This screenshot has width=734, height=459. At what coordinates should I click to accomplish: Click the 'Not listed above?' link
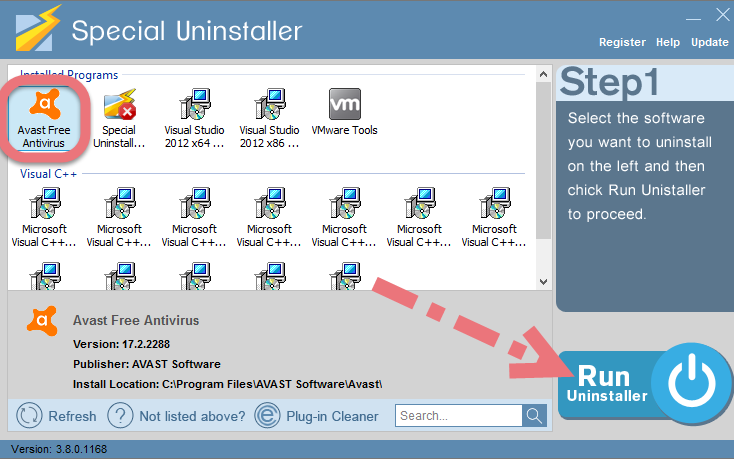coord(192,416)
